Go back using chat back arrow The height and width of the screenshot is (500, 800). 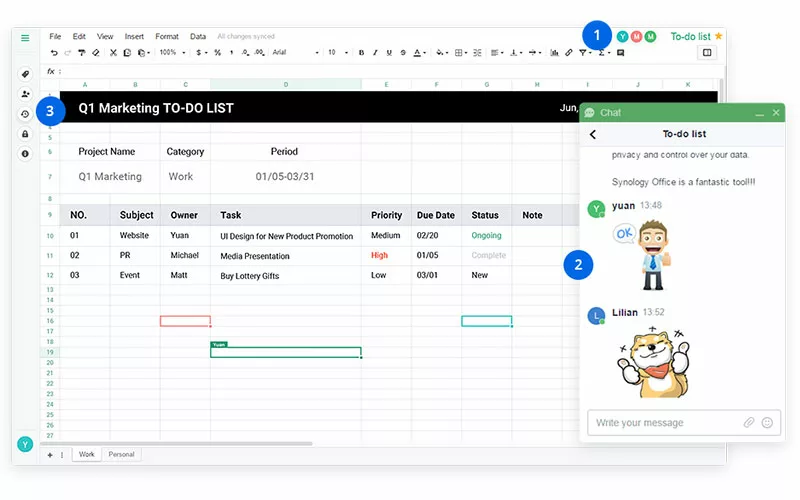593,134
